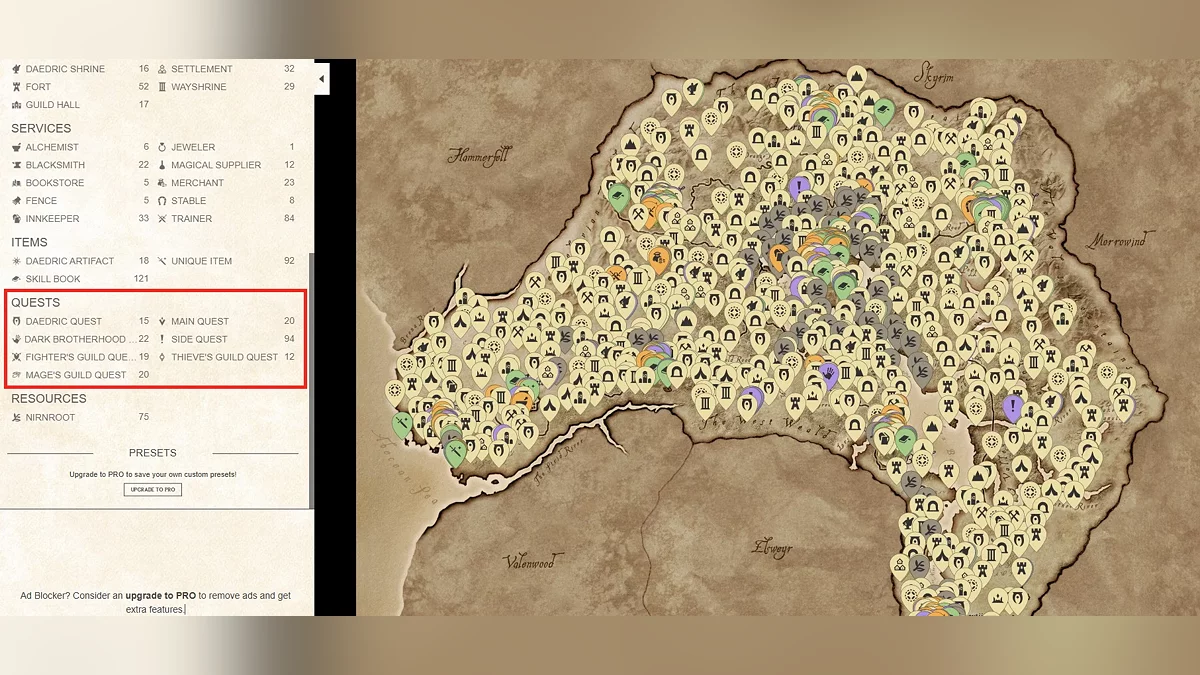Select the Stable horseshoe icon

coord(162,201)
